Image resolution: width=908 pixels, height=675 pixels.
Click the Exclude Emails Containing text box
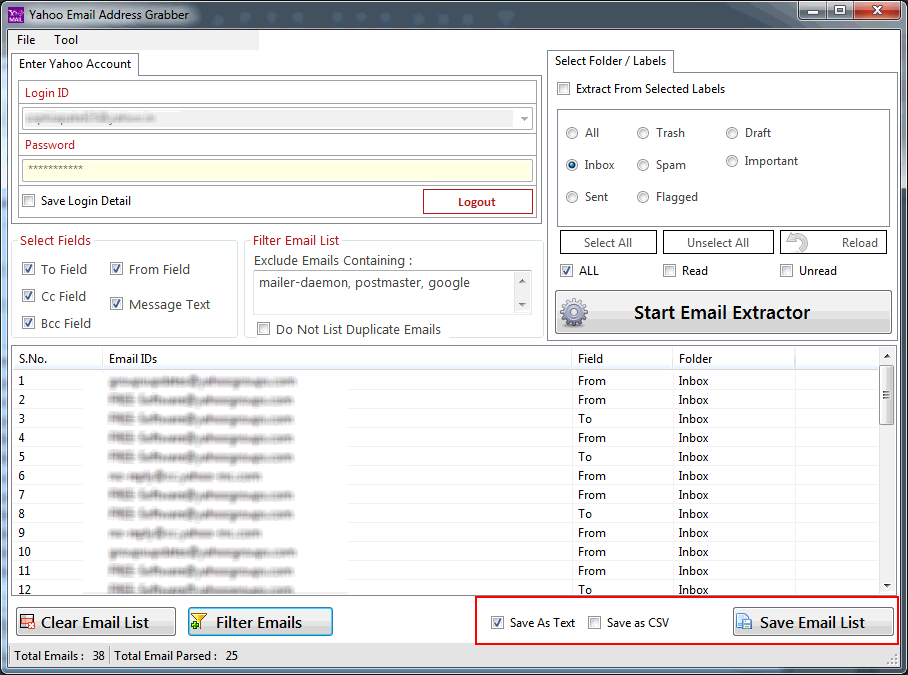pyautogui.click(x=384, y=292)
